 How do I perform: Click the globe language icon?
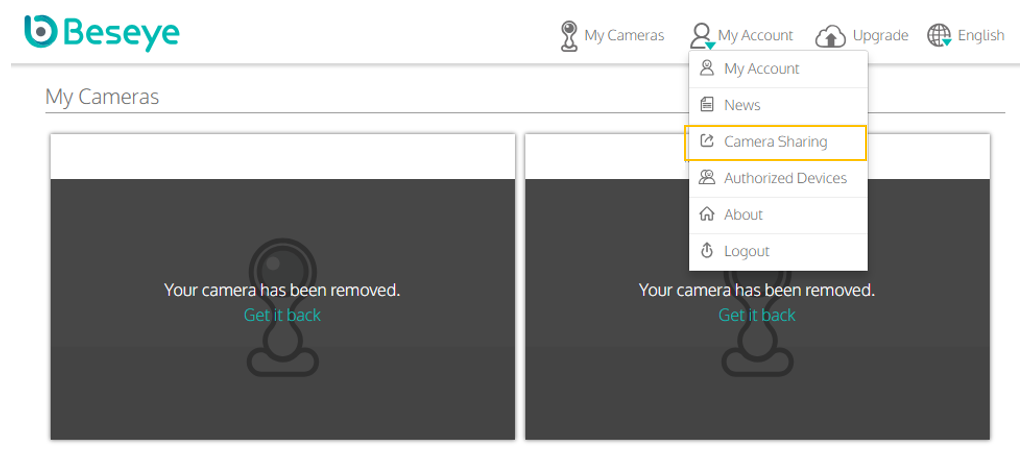point(939,35)
